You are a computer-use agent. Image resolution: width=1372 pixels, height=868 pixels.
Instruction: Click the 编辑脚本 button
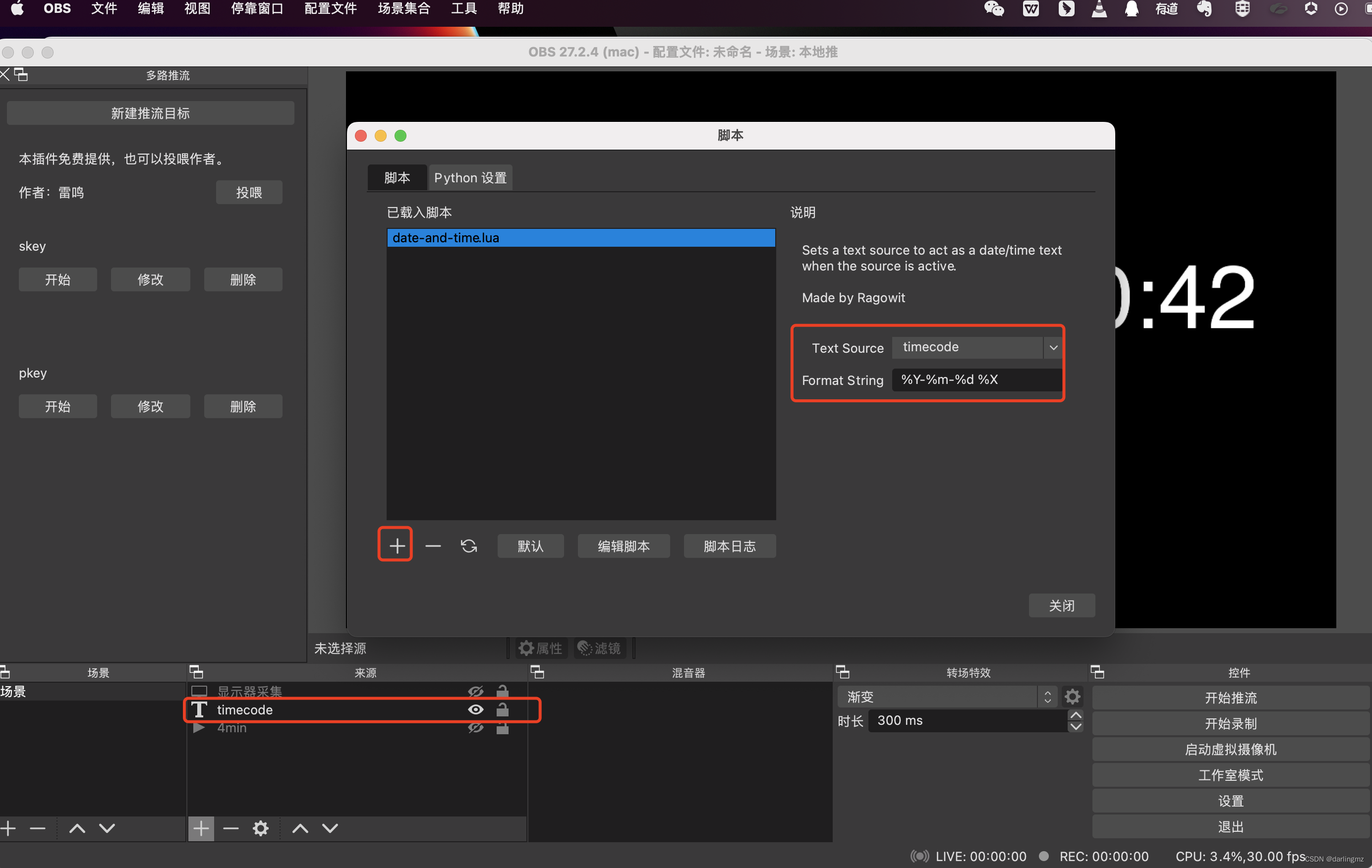click(x=624, y=545)
